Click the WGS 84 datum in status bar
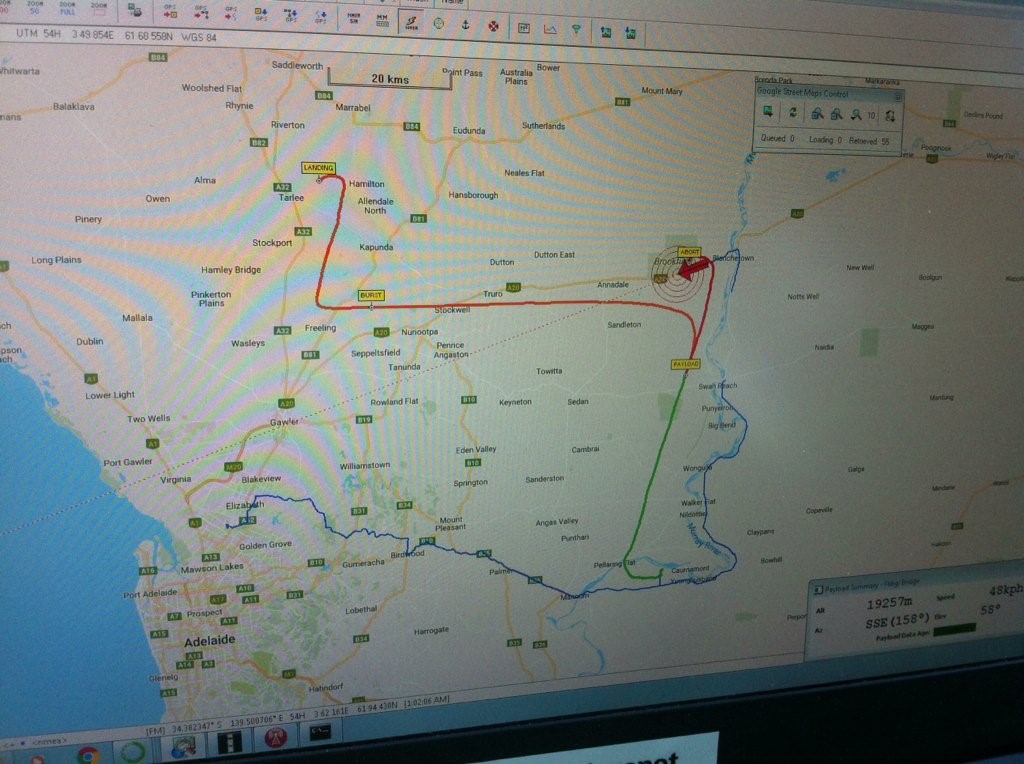This screenshot has width=1024, height=764. pyautogui.click(x=199, y=37)
